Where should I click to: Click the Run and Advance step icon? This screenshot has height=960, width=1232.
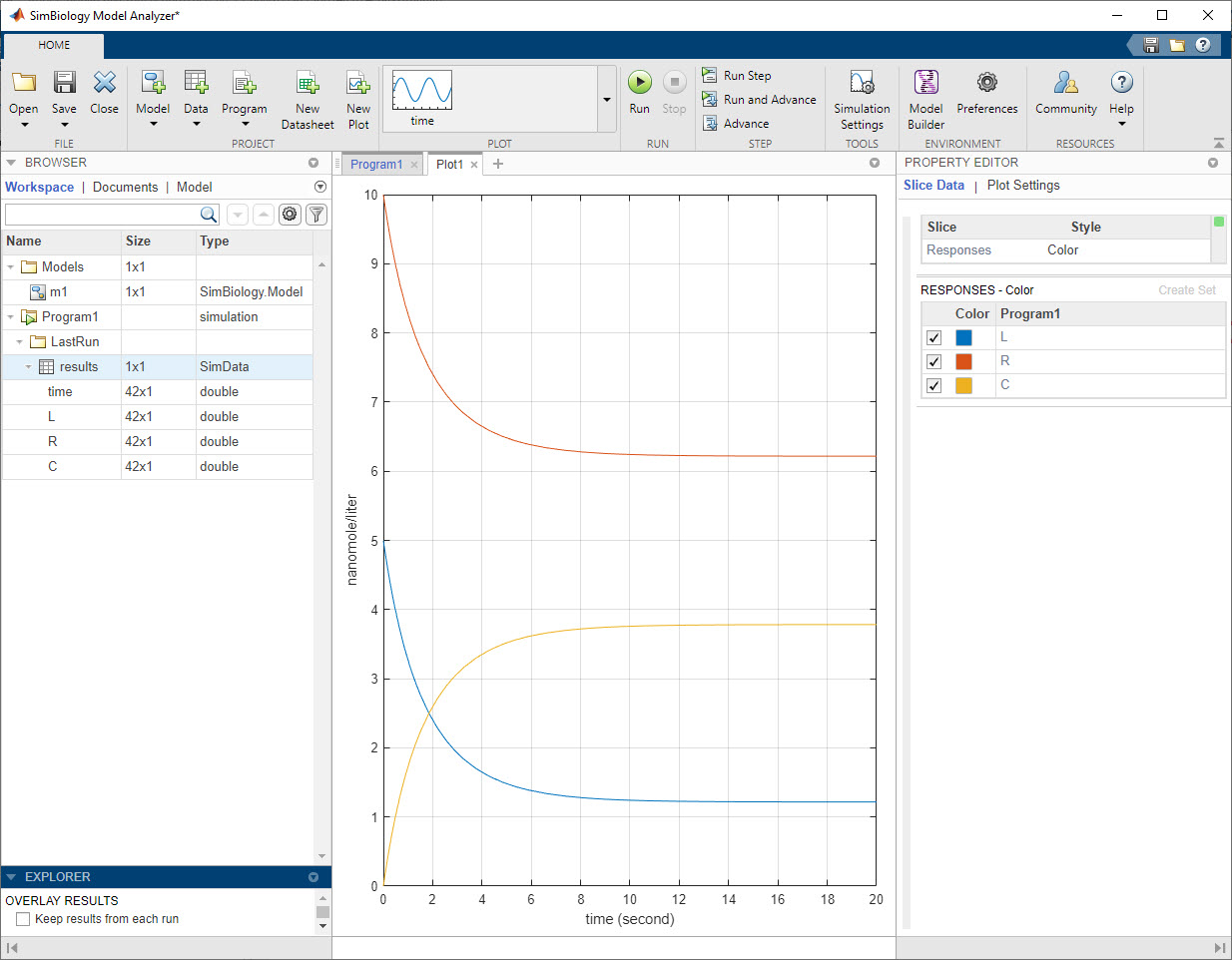tap(710, 100)
